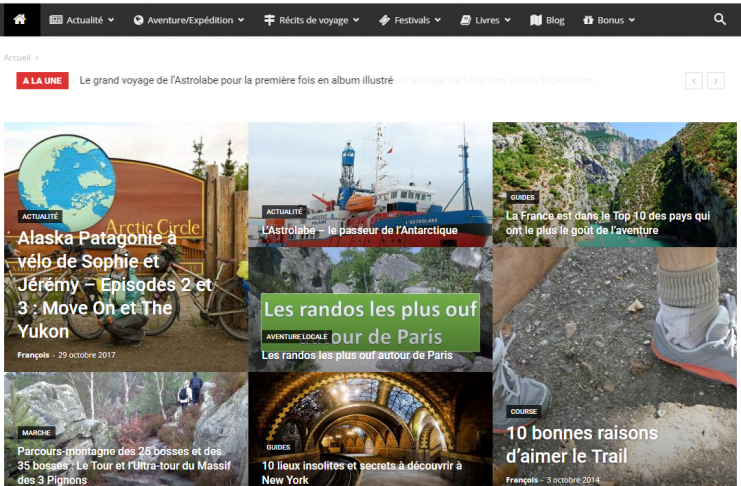The image size is (741, 486).
Task: Expand the Actualité menu arrow
Action: click(x=111, y=20)
